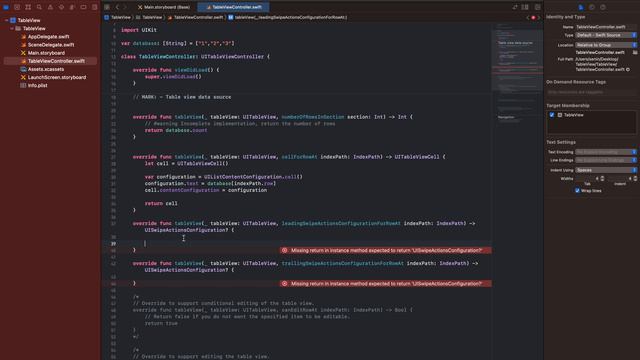Click trailing swipe 'Missing return' error banner
The width and height of the screenshot is (640, 360).
[x=385, y=284]
